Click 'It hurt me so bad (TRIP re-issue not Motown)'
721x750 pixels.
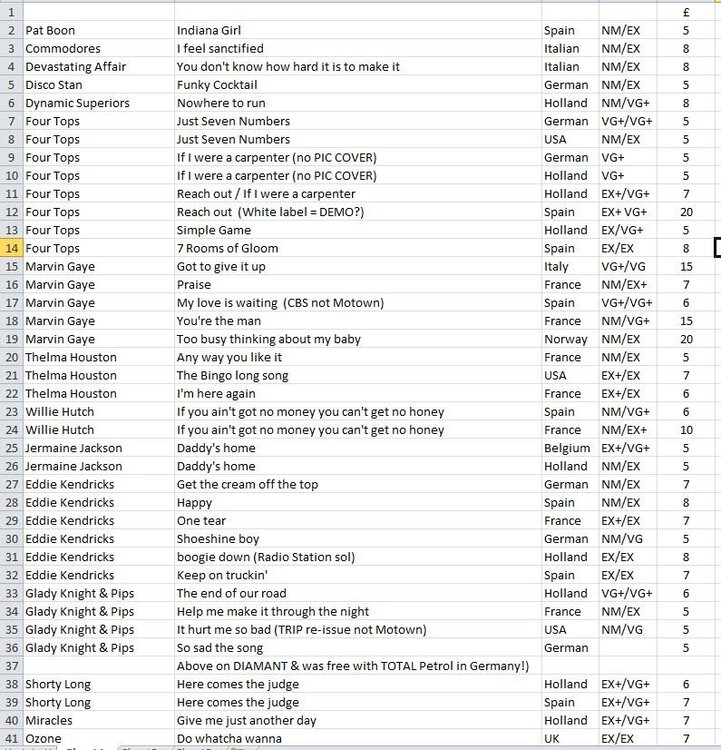(x=358, y=630)
